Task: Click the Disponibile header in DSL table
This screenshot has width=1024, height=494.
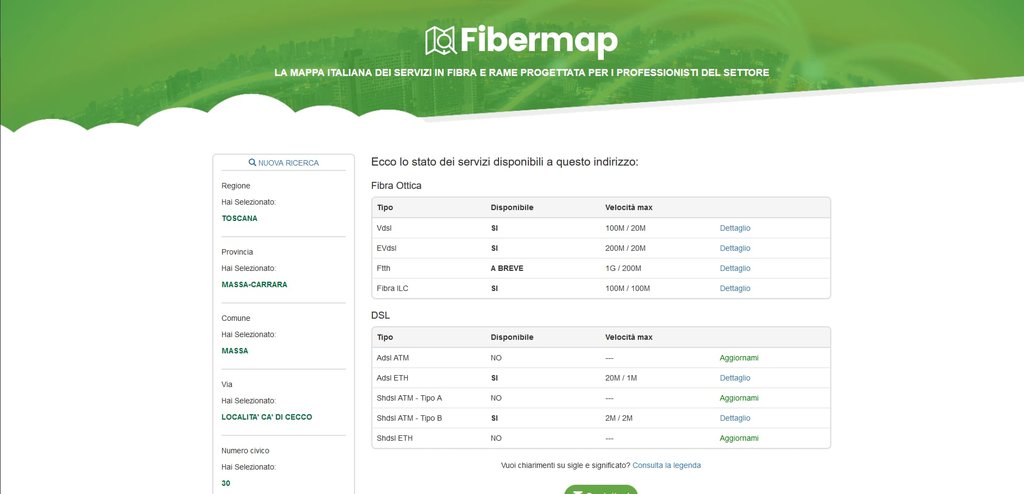Action: (x=512, y=337)
